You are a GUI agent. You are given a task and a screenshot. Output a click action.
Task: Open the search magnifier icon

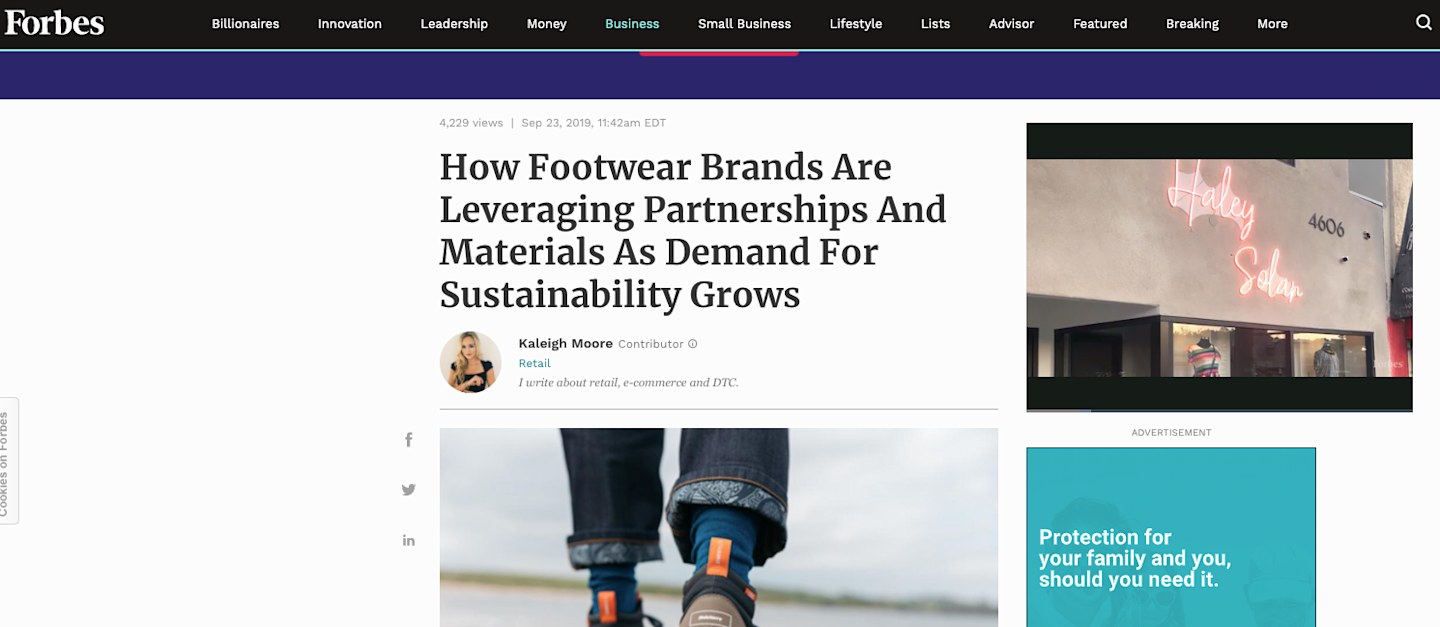point(1424,23)
